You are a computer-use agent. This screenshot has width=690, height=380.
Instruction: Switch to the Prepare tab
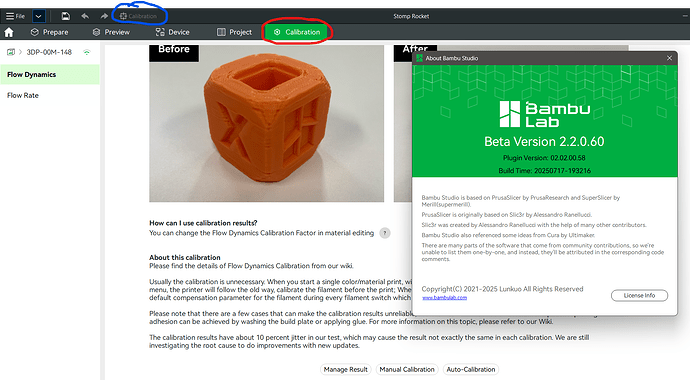(49, 32)
